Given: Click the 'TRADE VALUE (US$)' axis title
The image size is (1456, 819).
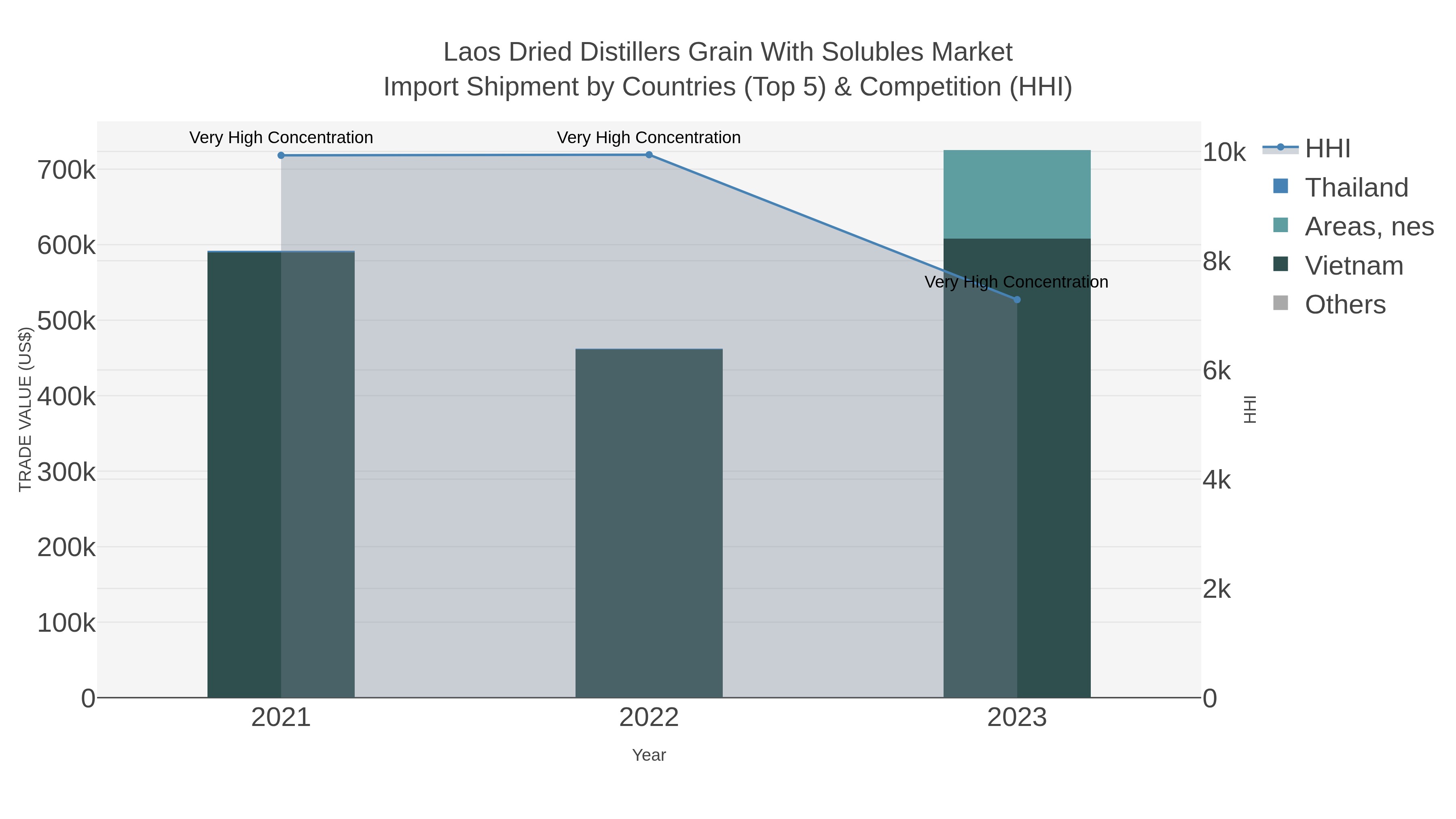Looking at the screenshot, I should 25,409.
